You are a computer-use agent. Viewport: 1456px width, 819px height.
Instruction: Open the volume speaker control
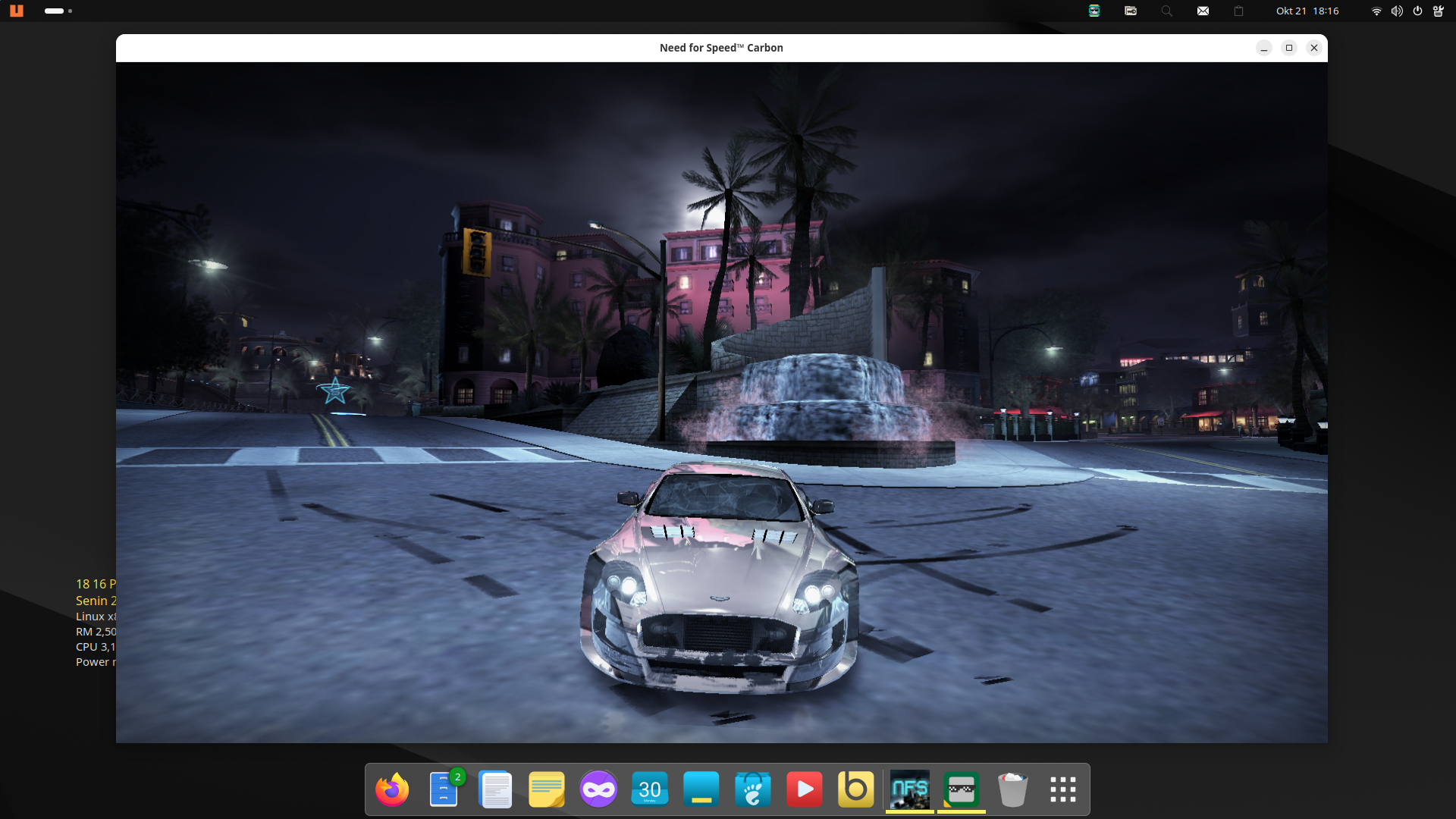click(x=1397, y=11)
